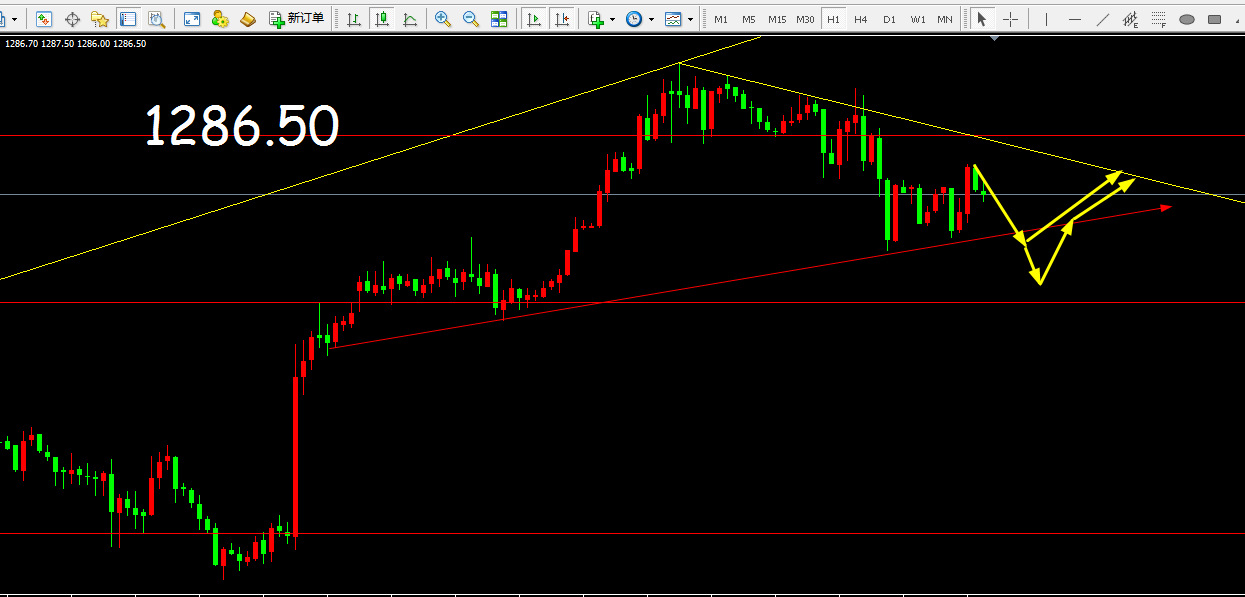Image resolution: width=1245 pixels, height=597 pixels.
Task: Open the Market Watch window
Action: tap(43, 19)
